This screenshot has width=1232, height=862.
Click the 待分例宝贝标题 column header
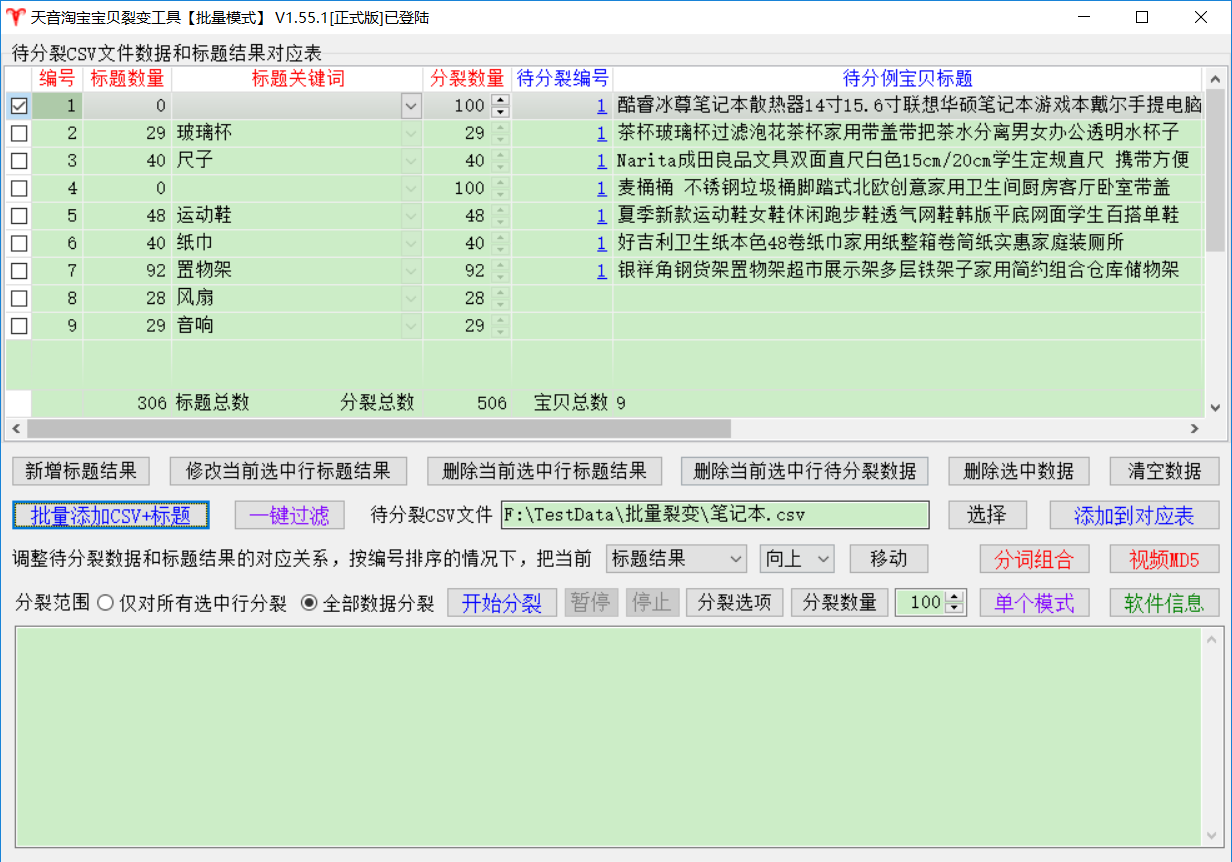point(907,79)
